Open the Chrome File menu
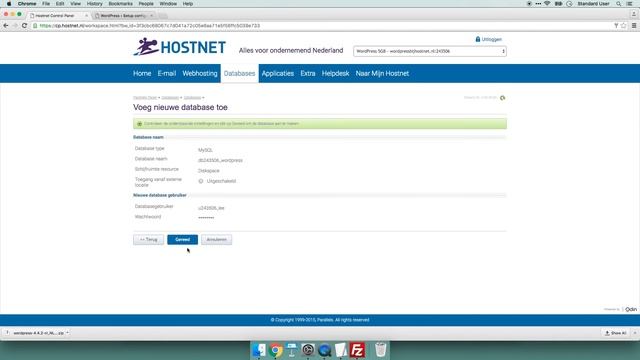 [46, 4]
